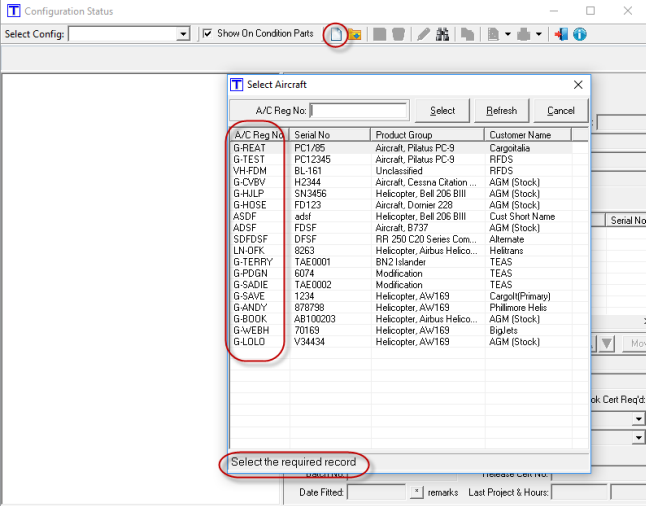Sort by the Product Group column header
Viewport: 646px width, 506px height.
pos(428,135)
